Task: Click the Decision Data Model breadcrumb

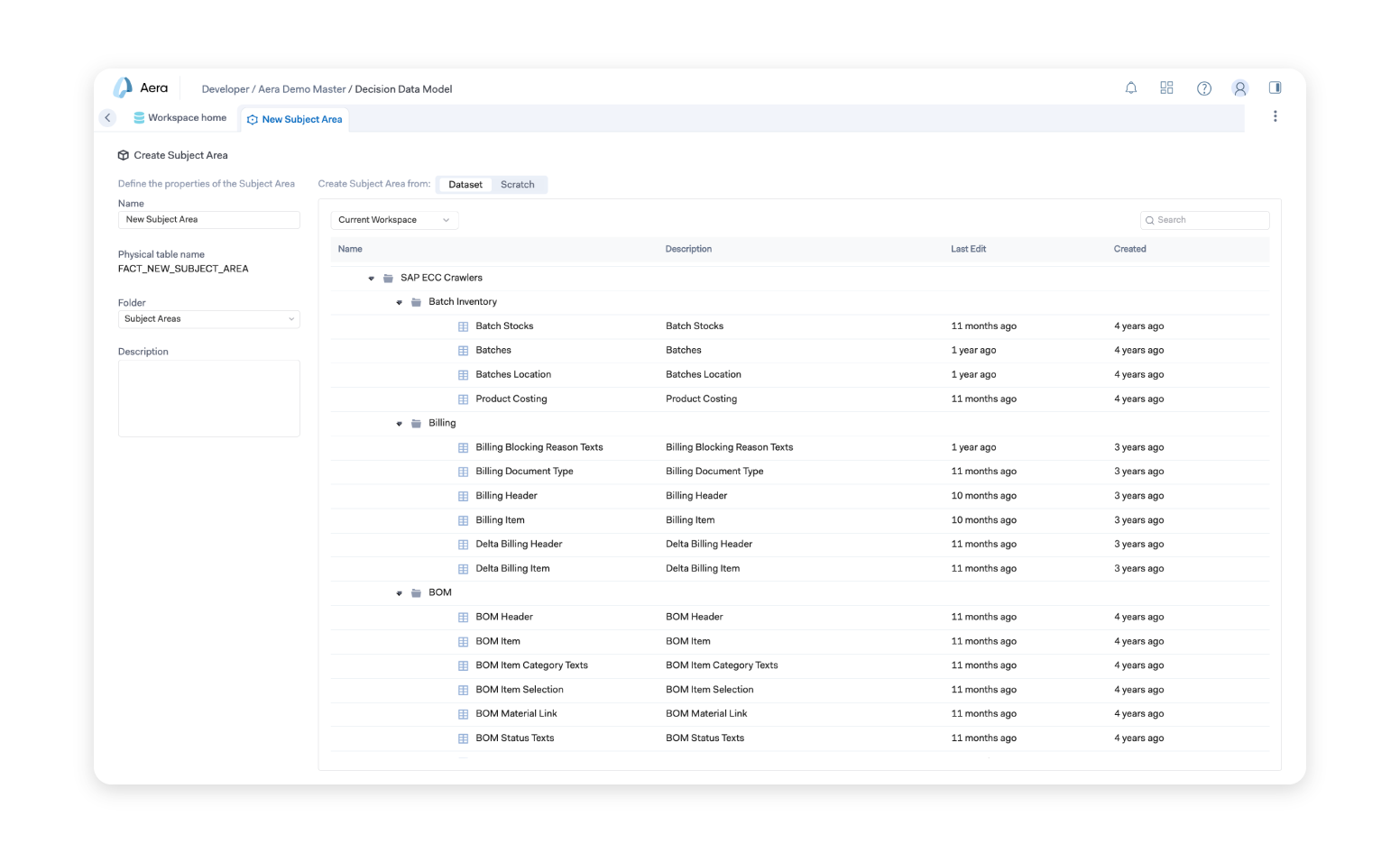Action: (403, 89)
